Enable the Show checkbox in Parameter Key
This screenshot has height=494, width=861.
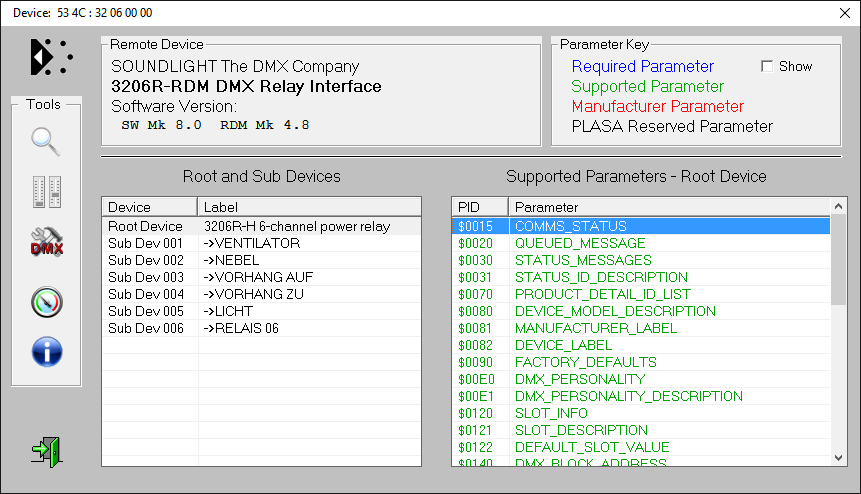coord(767,66)
